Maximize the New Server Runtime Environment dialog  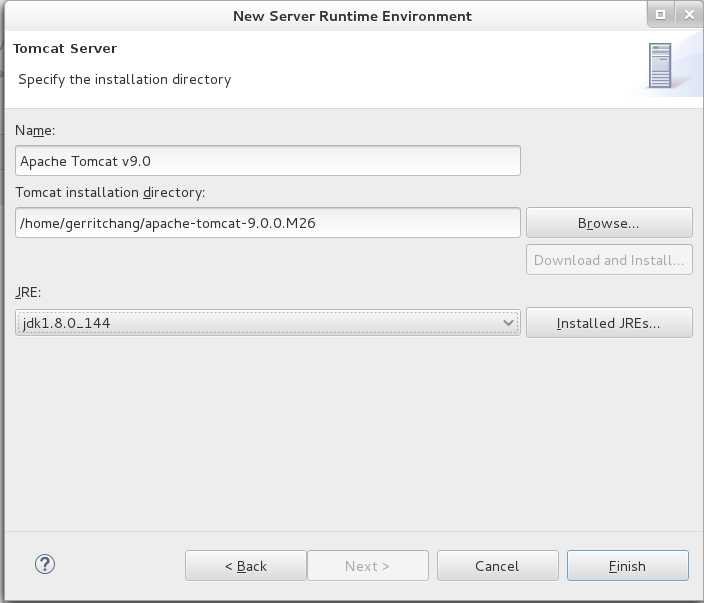click(x=660, y=15)
